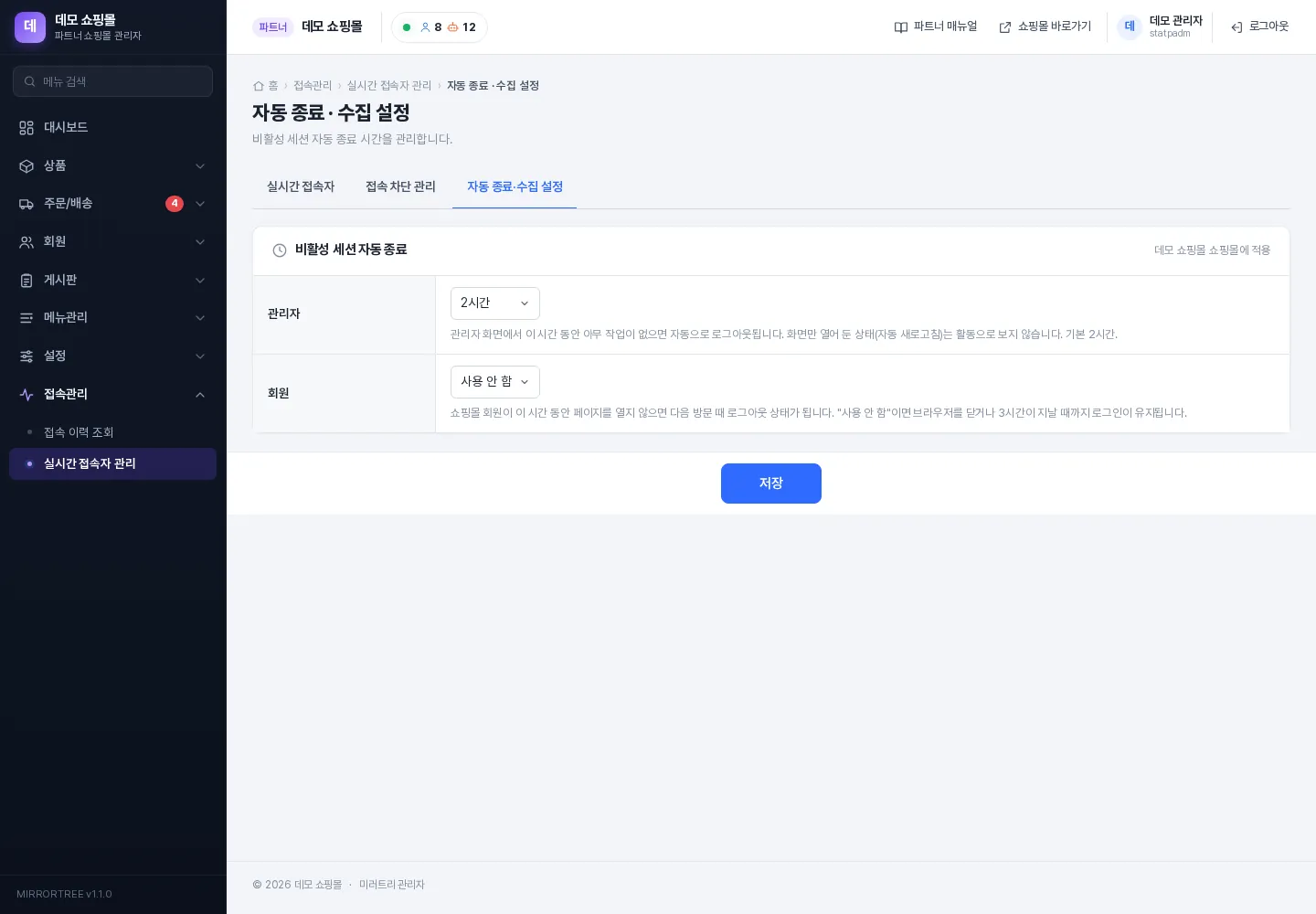
Task: Open 접속 이력 조회 submenu item
Action: click(x=112, y=432)
